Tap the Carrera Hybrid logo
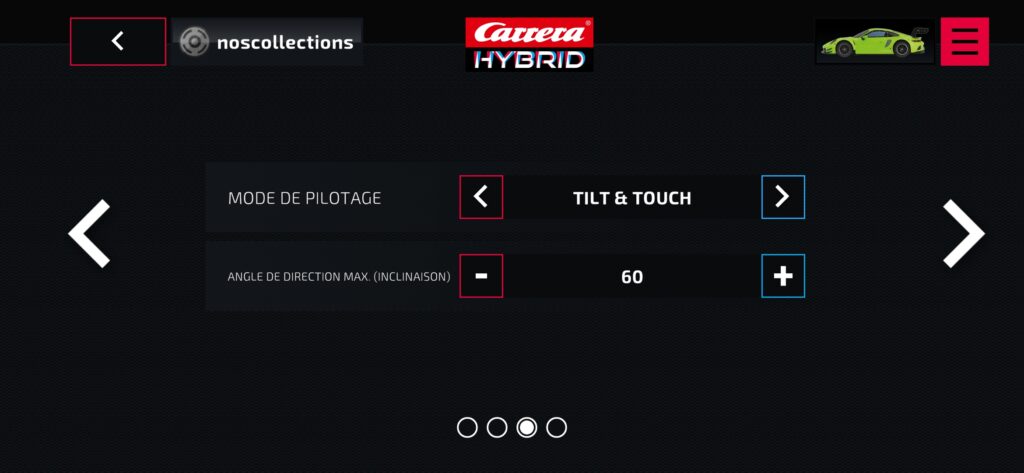The height and width of the screenshot is (473, 1024). [529, 45]
